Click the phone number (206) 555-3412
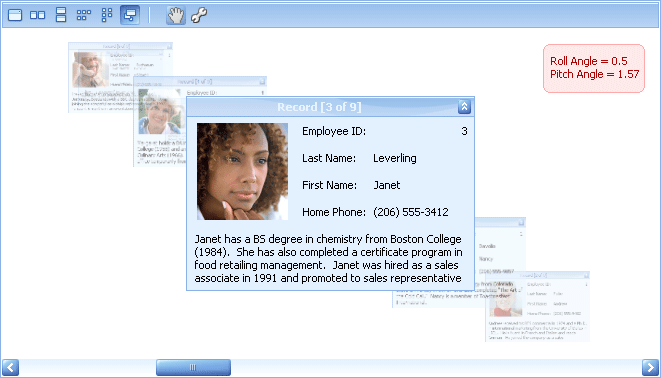Image resolution: width=661 pixels, height=378 pixels. coord(411,212)
